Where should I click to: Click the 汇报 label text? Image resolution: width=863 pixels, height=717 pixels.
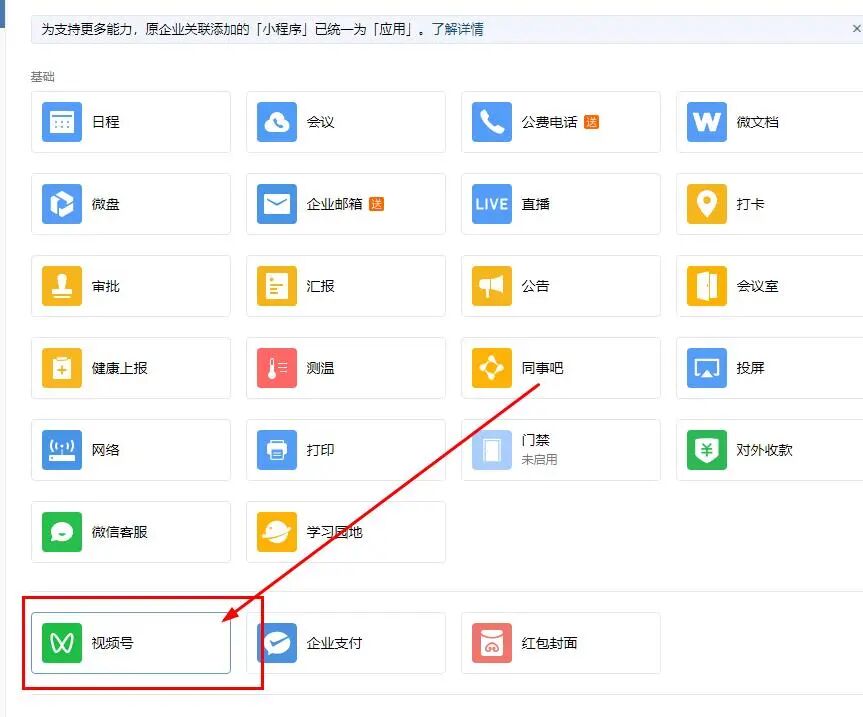point(320,286)
